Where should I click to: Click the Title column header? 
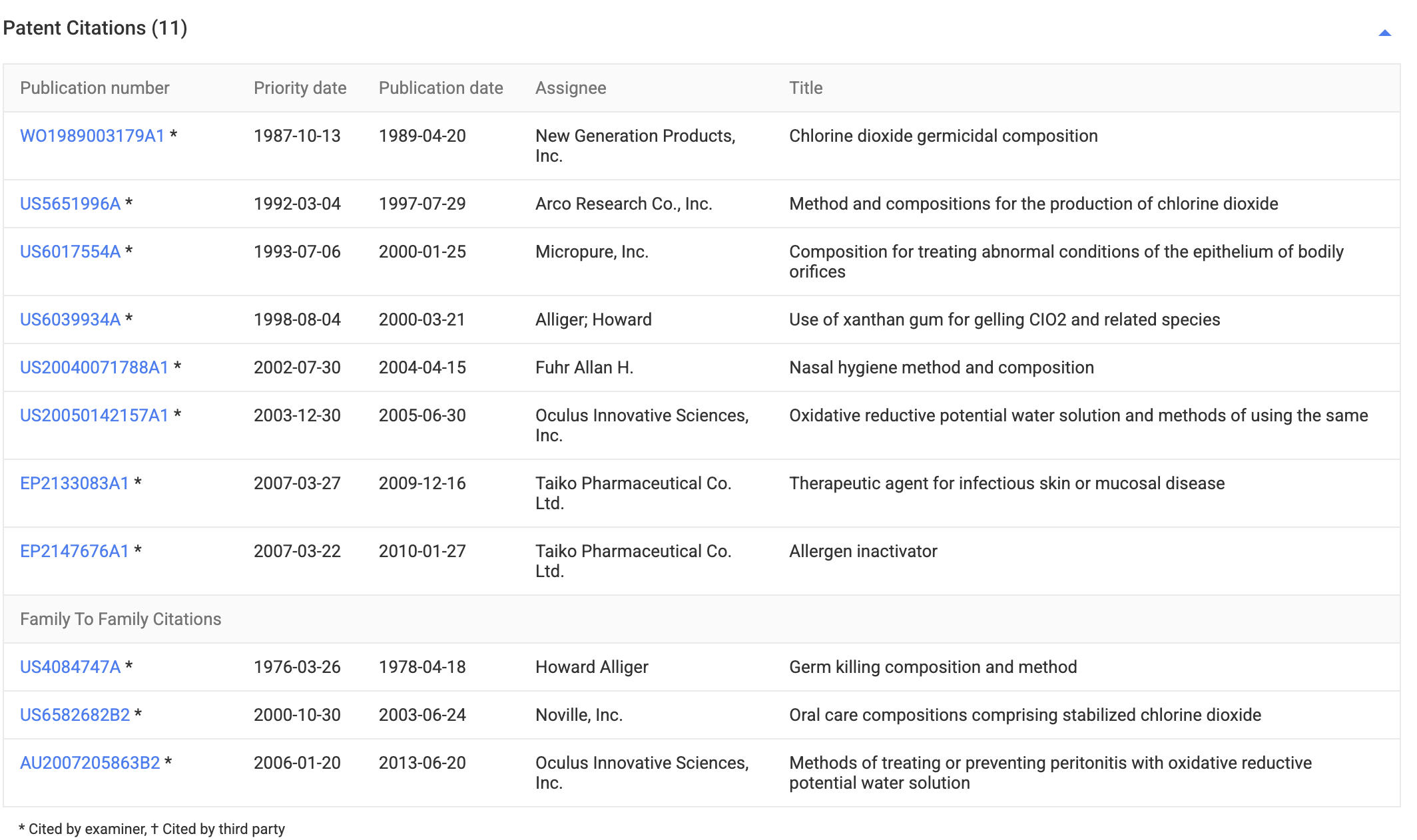(x=806, y=88)
